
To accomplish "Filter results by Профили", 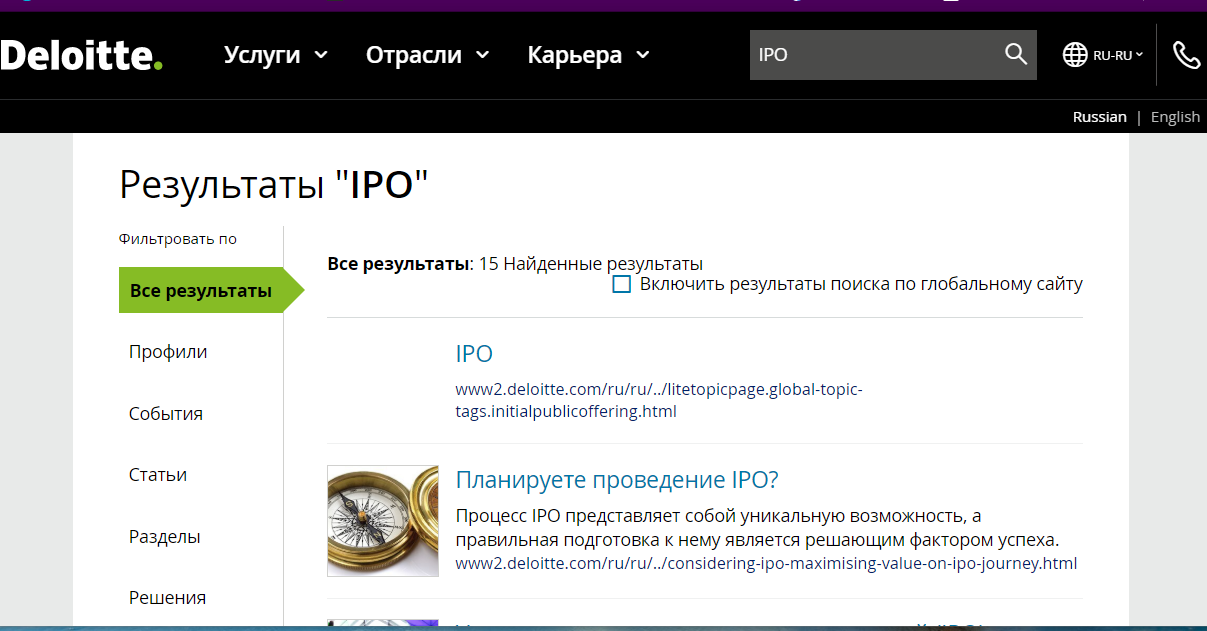I will [x=168, y=352].
